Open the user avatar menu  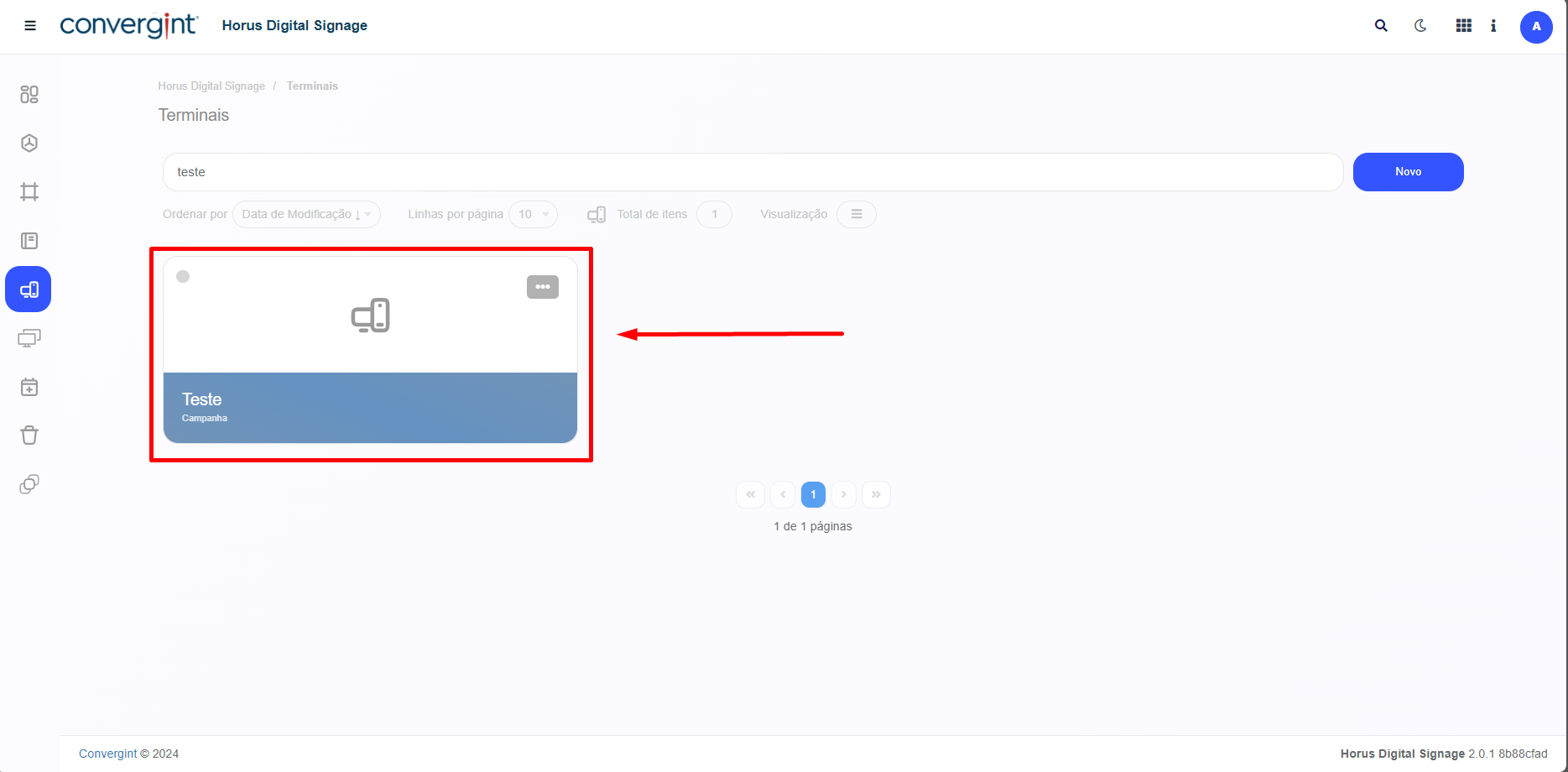pyautogui.click(x=1535, y=27)
